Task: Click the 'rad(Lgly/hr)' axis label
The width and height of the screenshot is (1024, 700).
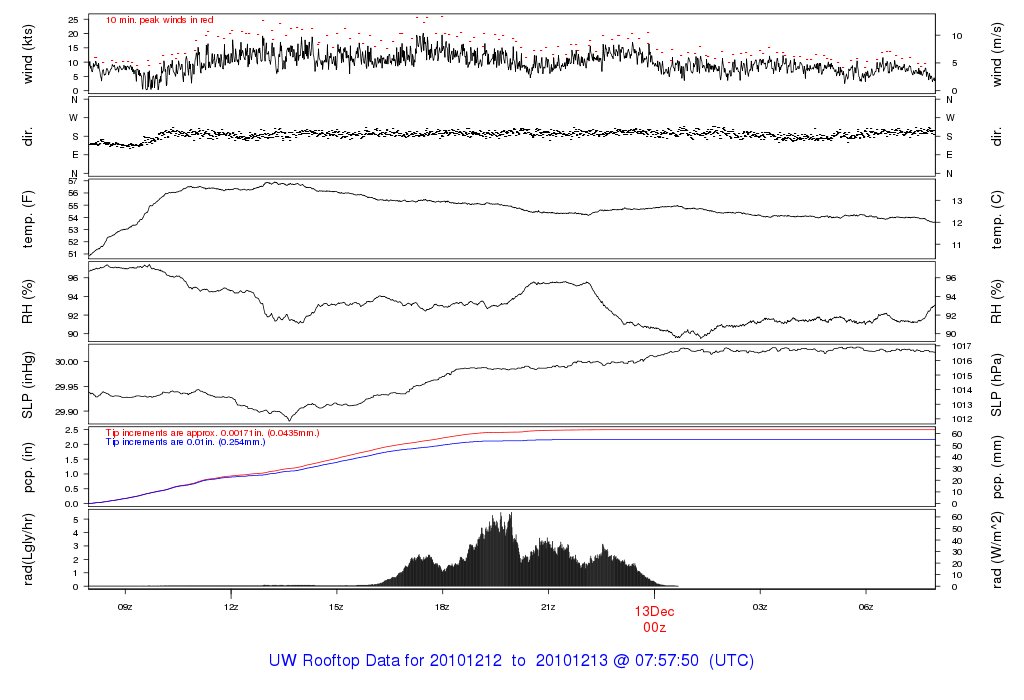Action: pyautogui.click(x=27, y=549)
